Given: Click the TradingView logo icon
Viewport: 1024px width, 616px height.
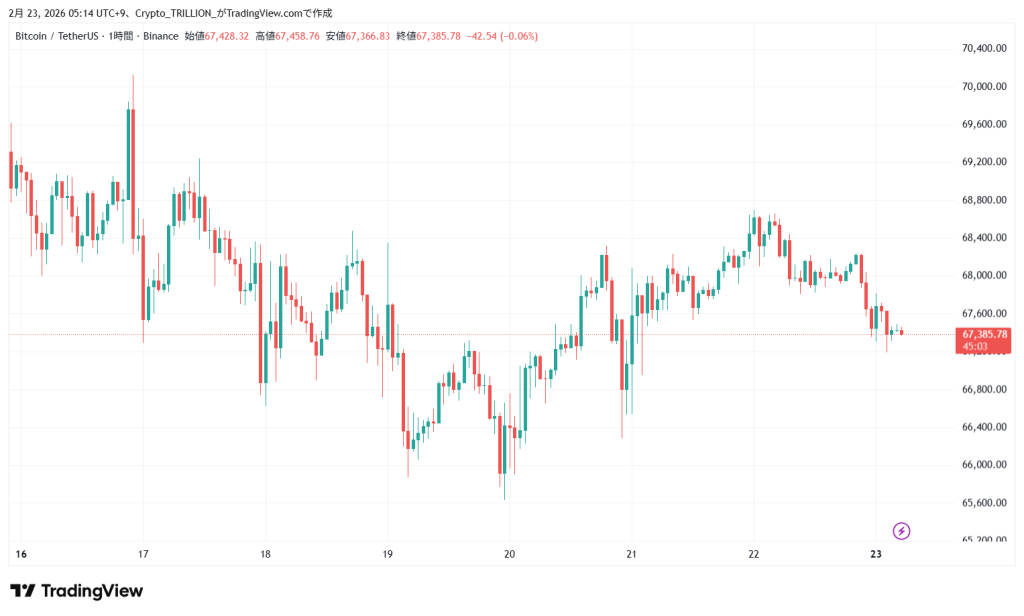Looking at the screenshot, I should tap(24, 591).
